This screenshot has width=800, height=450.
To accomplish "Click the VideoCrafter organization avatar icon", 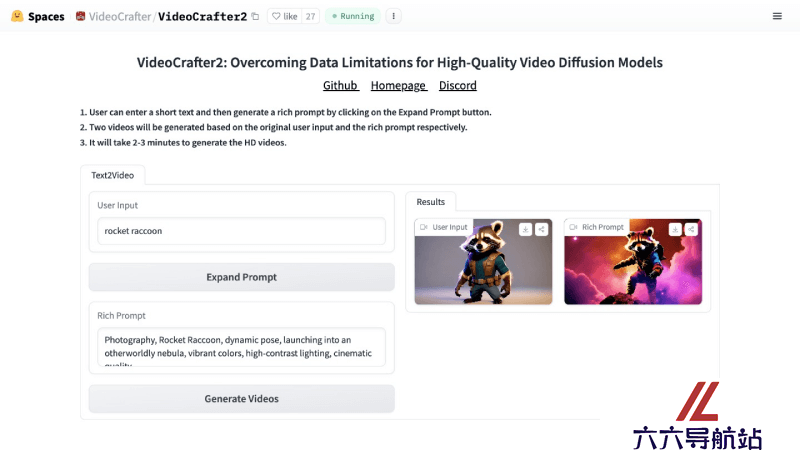I will click(80, 16).
